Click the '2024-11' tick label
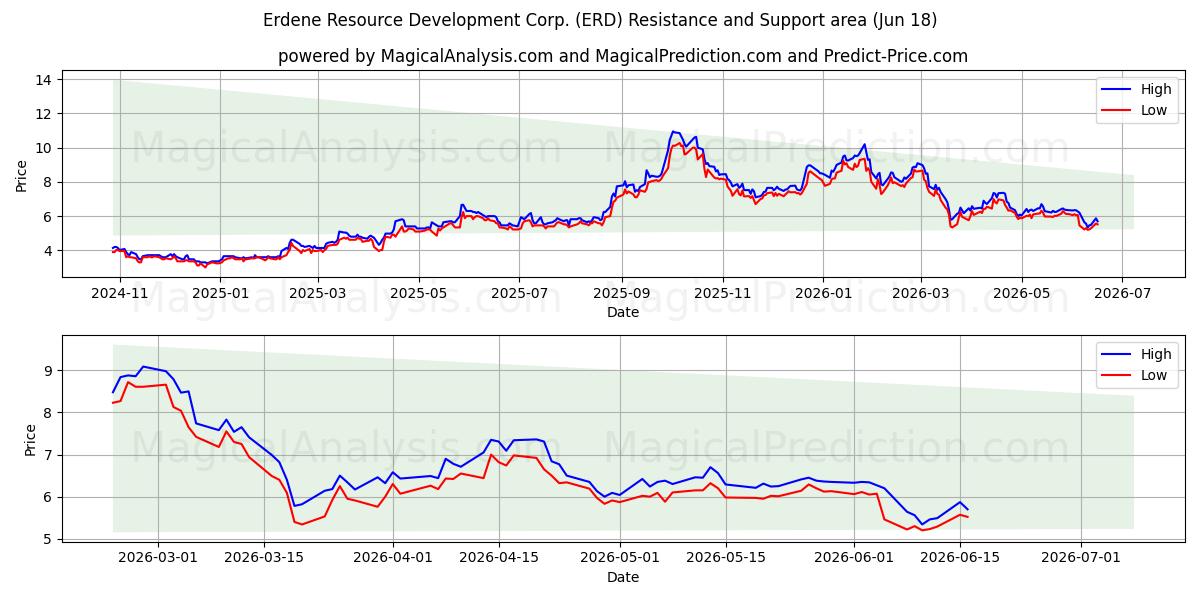This screenshot has width=1200, height=600. 120,293
